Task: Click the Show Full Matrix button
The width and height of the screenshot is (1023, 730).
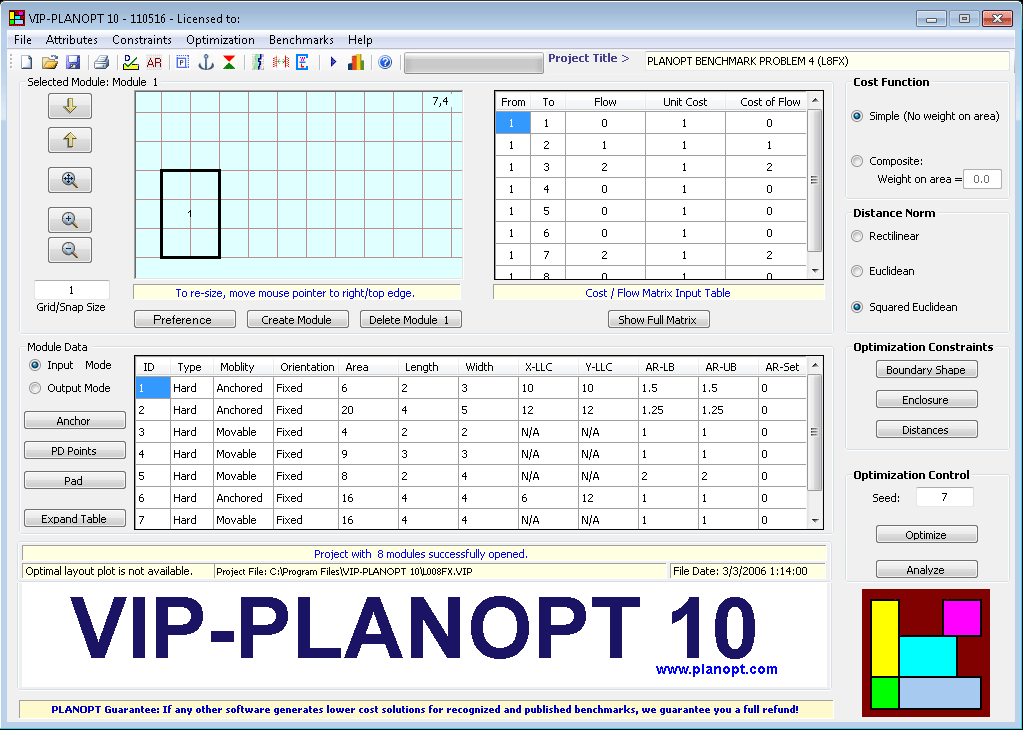Action: point(659,320)
